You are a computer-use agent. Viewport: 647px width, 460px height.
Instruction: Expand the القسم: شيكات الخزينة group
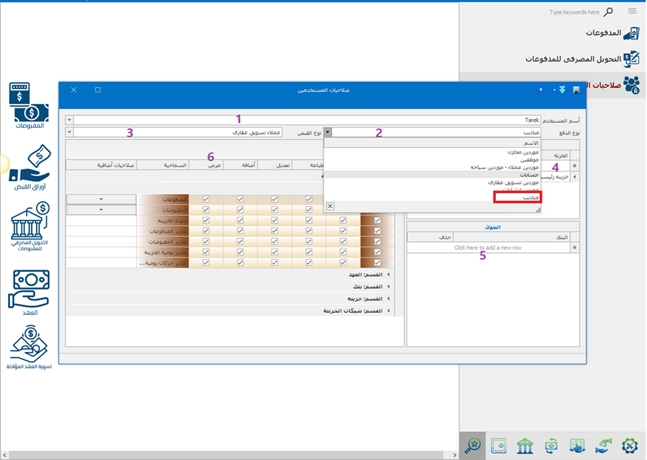click(x=390, y=311)
